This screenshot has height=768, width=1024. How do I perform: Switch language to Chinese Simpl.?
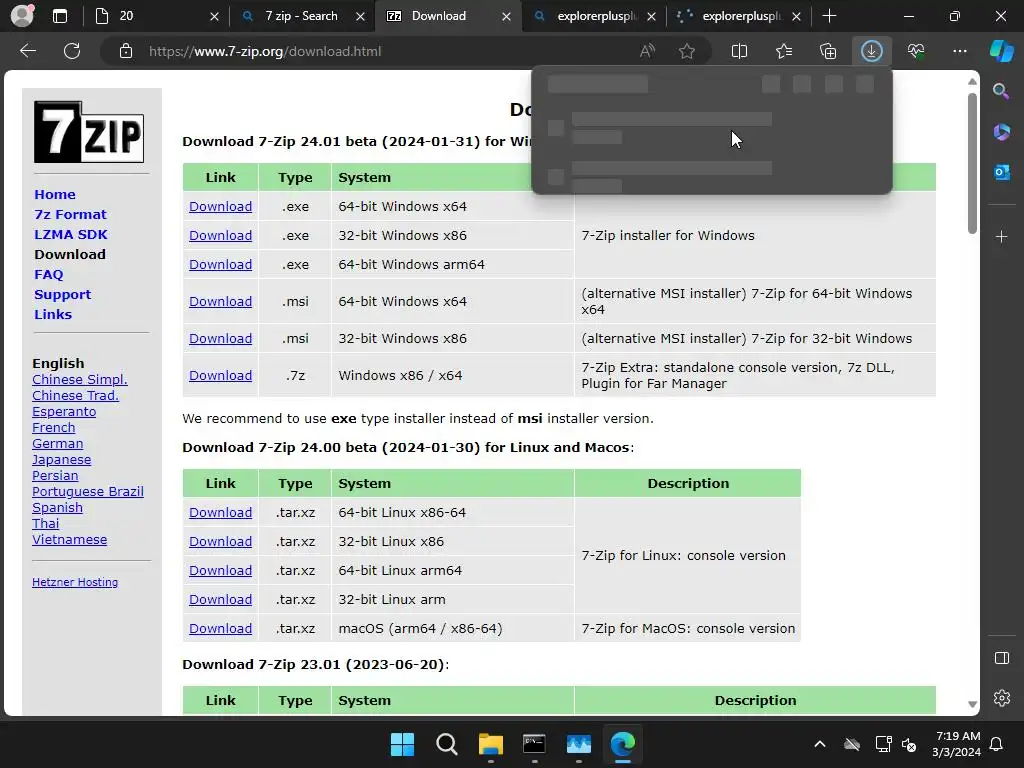pos(80,379)
